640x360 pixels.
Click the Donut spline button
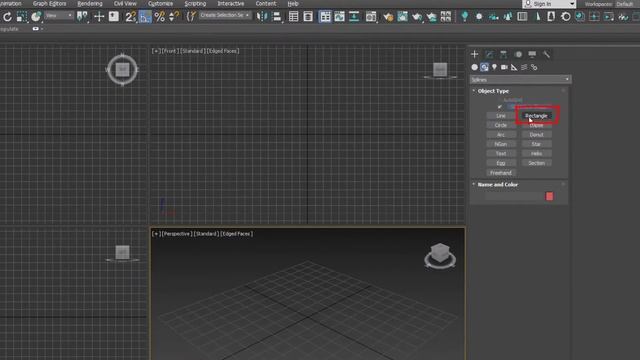pyautogui.click(x=536, y=135)
